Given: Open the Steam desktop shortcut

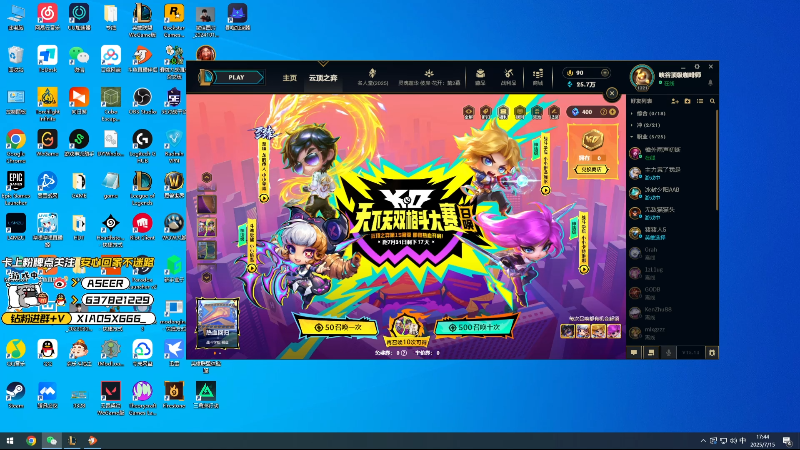Looking at the screenshot, I should click(16, 395).
